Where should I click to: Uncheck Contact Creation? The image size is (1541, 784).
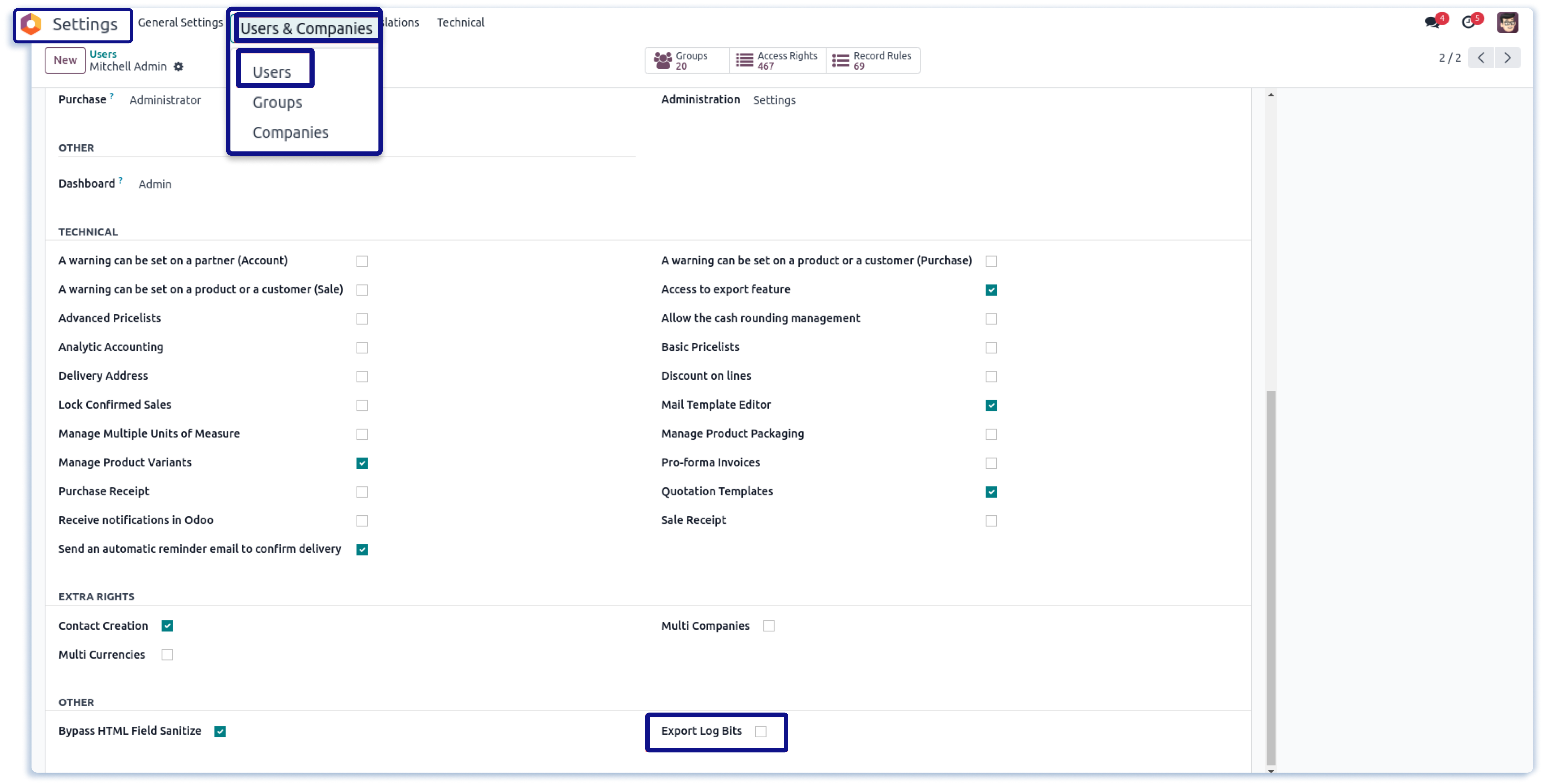(167, 626)
